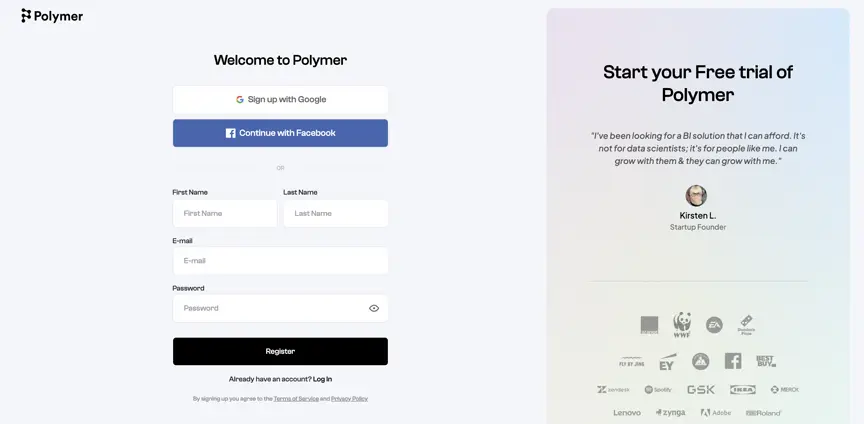Continue with Facebook button
Viewport: 864px width, 424px height.
tap(280, 133)
